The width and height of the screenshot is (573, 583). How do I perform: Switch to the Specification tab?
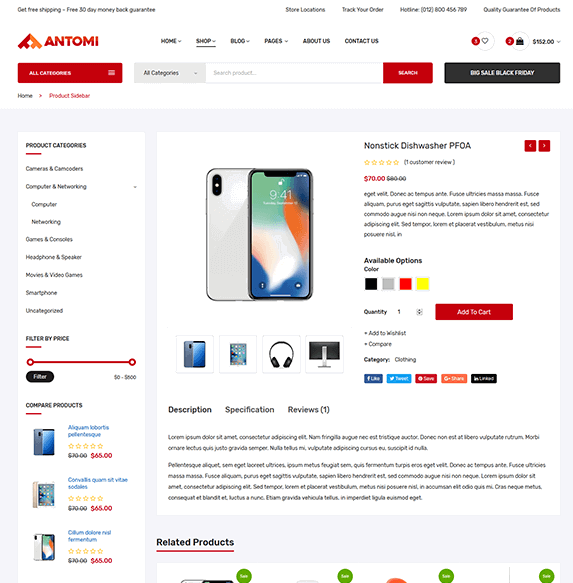click(250, 410)
